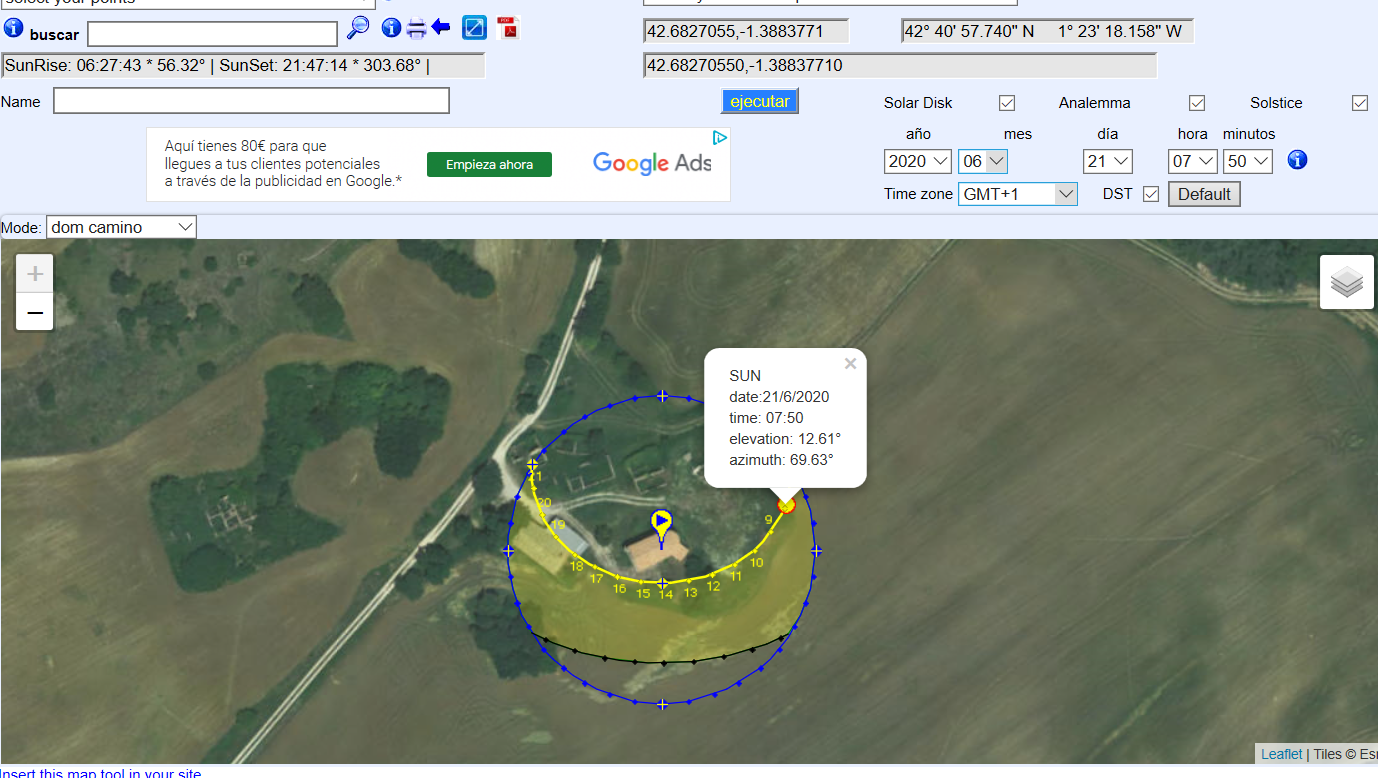
Task: Focus the buscar search input field
Action: (213, 34)
